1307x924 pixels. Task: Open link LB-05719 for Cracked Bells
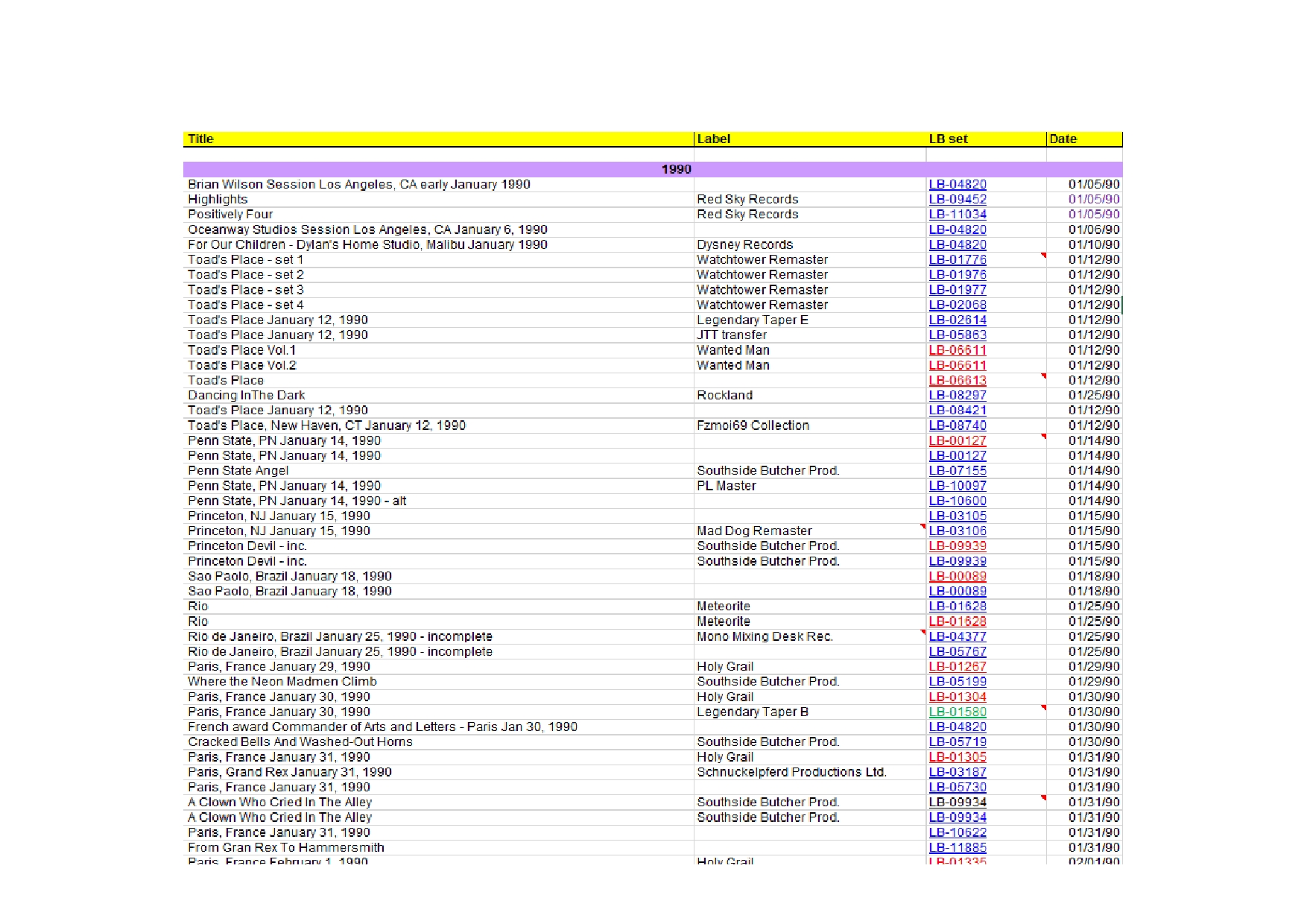[958, 741]
